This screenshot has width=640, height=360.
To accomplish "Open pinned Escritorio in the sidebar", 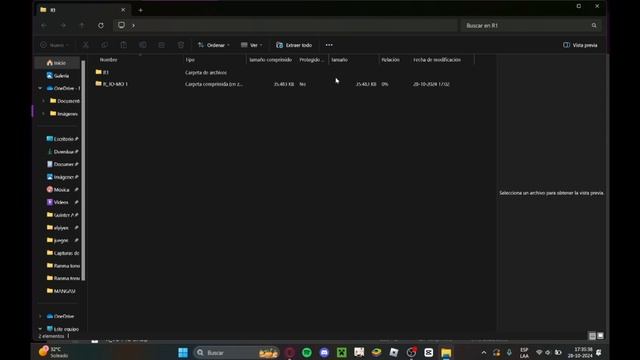I will pyautogui.click(x=62, y=139).
